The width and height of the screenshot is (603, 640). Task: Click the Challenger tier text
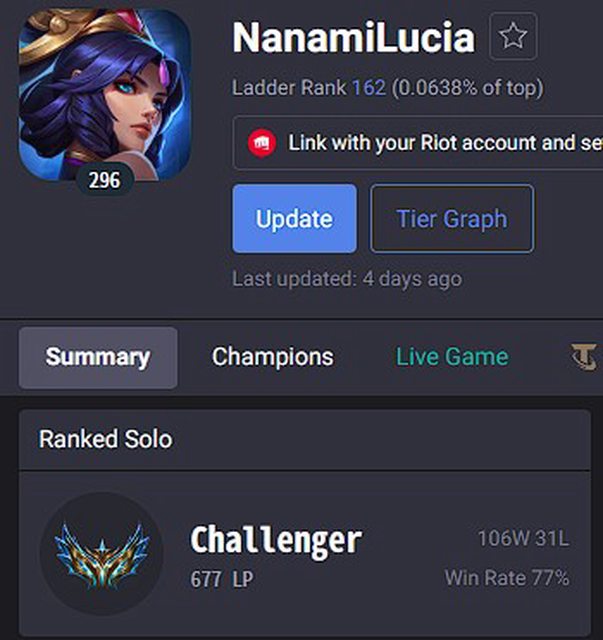[x=276, y=540]
